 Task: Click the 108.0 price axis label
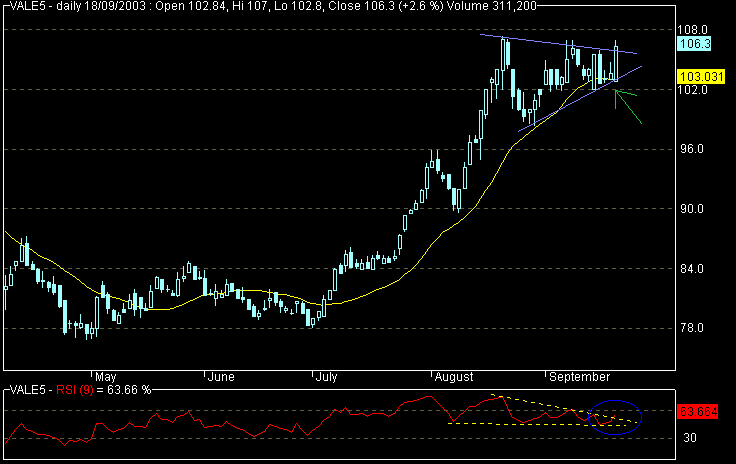692,30
